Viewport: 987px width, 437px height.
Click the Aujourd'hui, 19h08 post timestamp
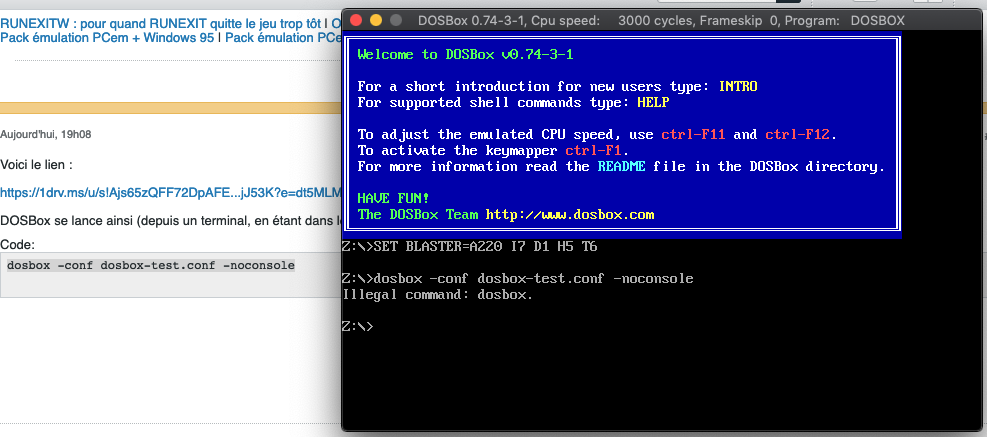tap(46, 134)
